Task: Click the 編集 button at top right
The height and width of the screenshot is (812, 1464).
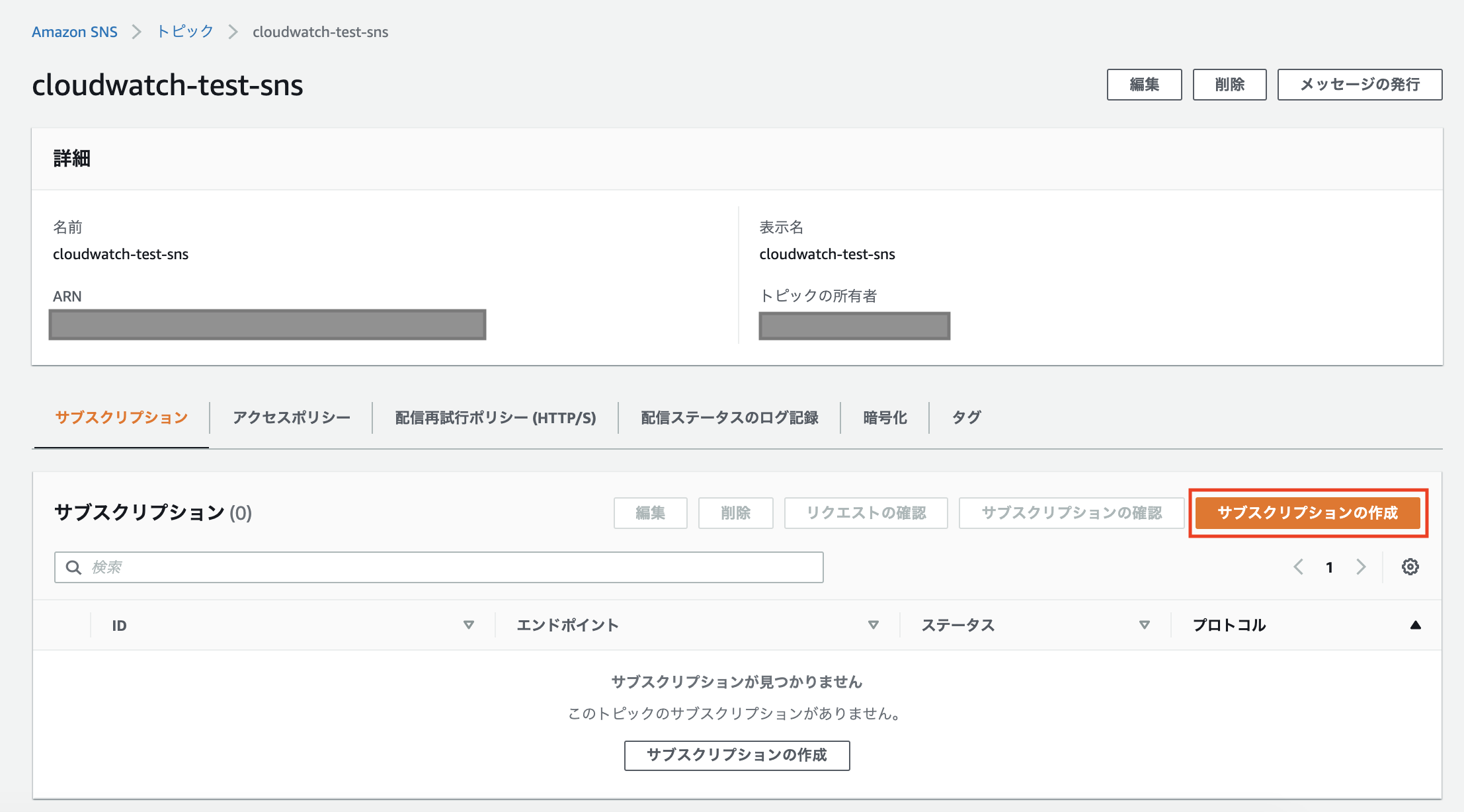Action: pyautogui.click(x=1144, y=85)
